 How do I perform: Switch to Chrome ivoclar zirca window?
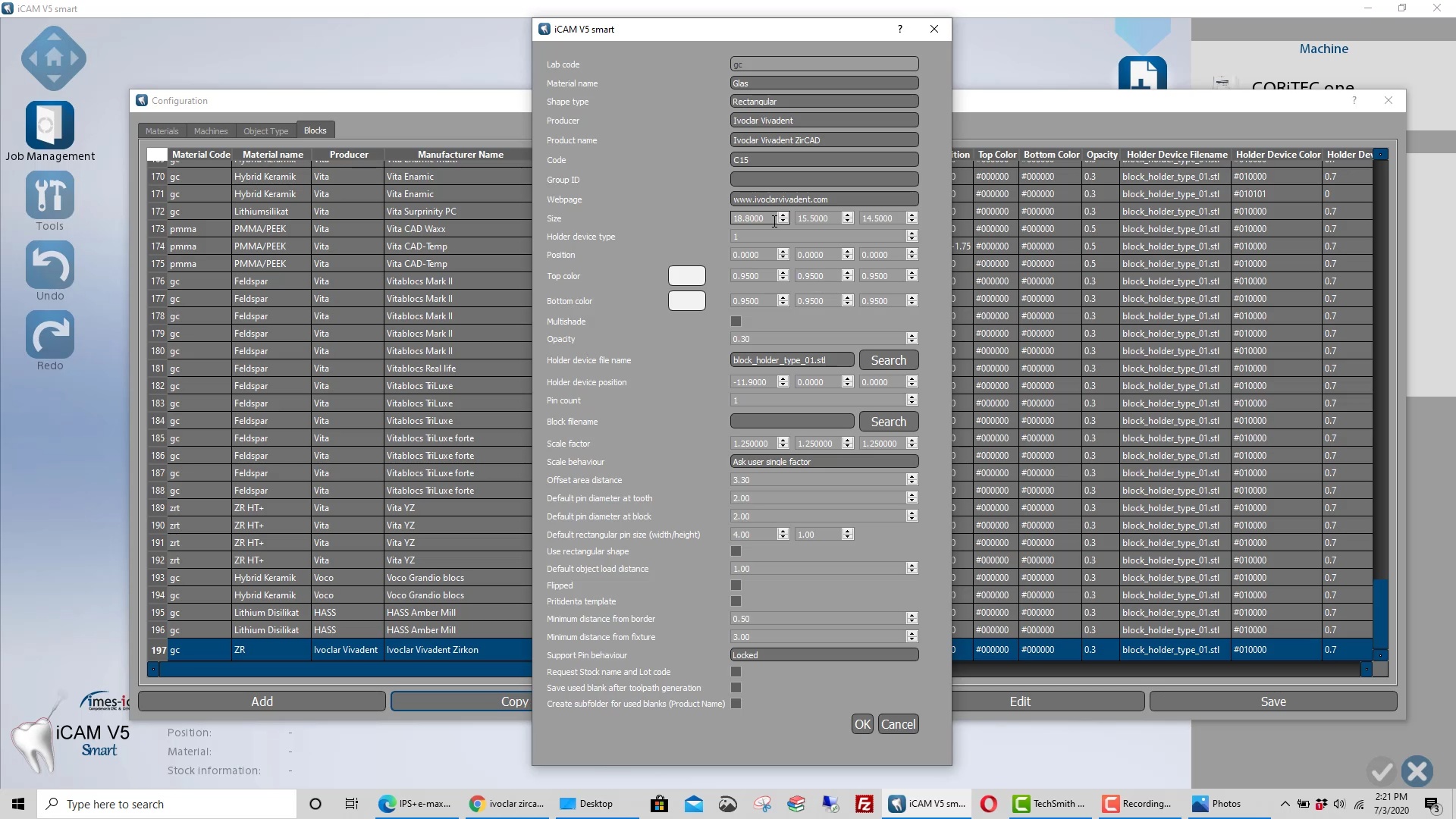[507, 804]
